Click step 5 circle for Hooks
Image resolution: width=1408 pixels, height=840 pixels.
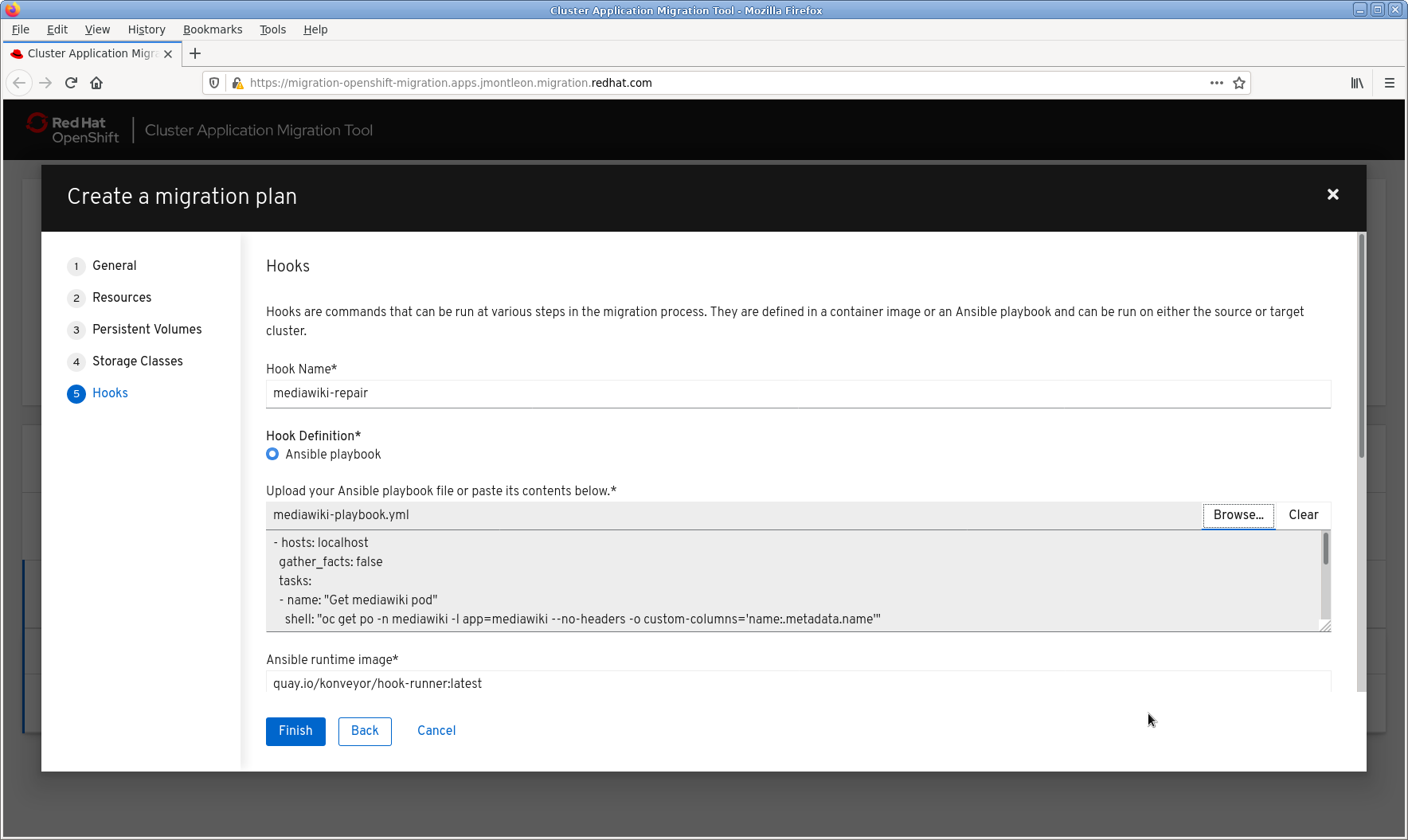tap(76, 393)
